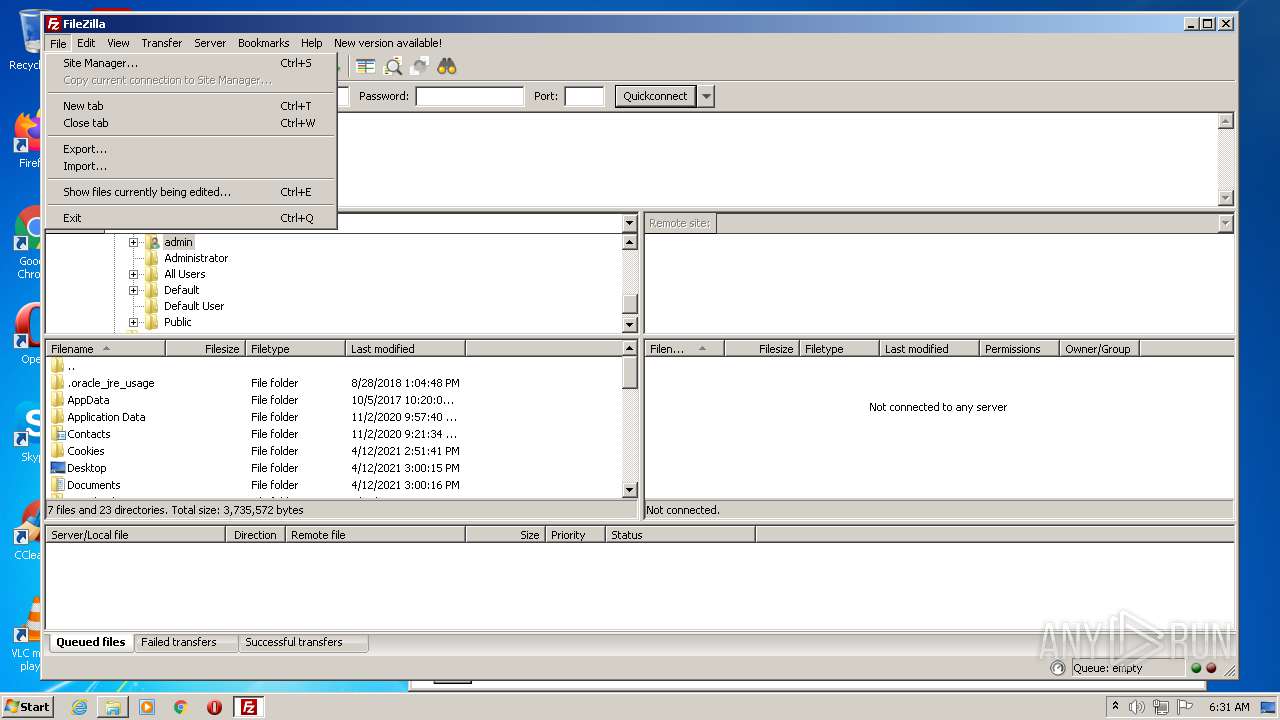Sort remote list by Owner/Group column

click(x=1099, y=349)
